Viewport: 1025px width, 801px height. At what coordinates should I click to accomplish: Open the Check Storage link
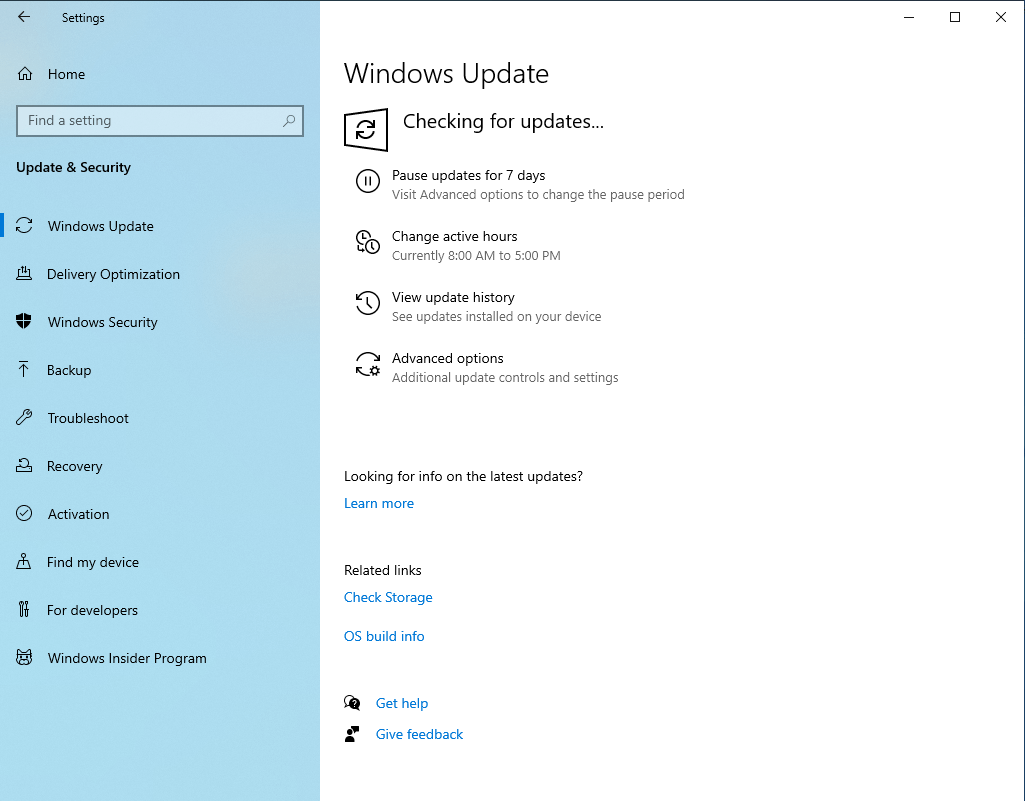[388, 597]
